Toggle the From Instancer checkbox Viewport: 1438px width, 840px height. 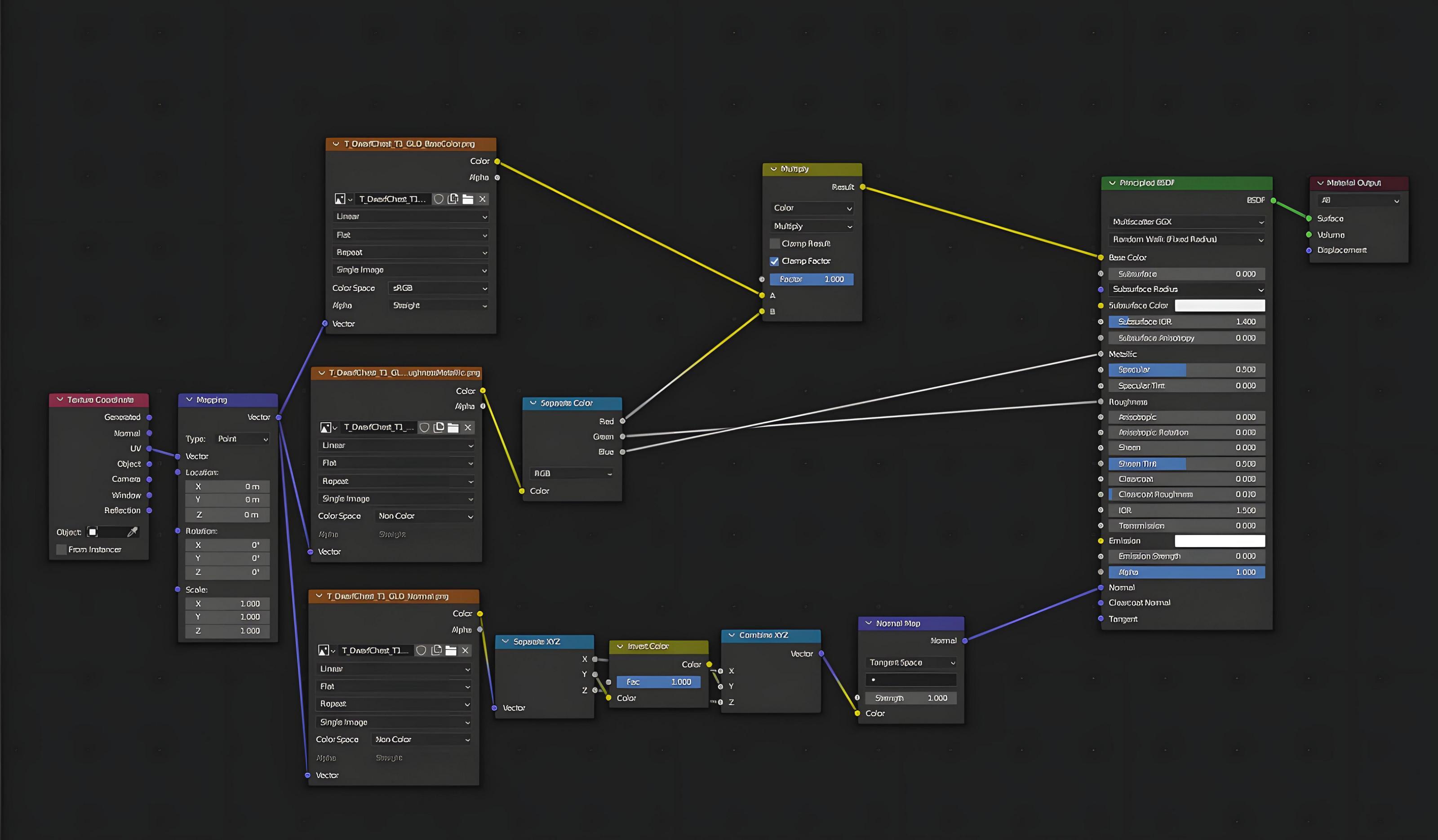pyautogui.click(x=61, y=550)
